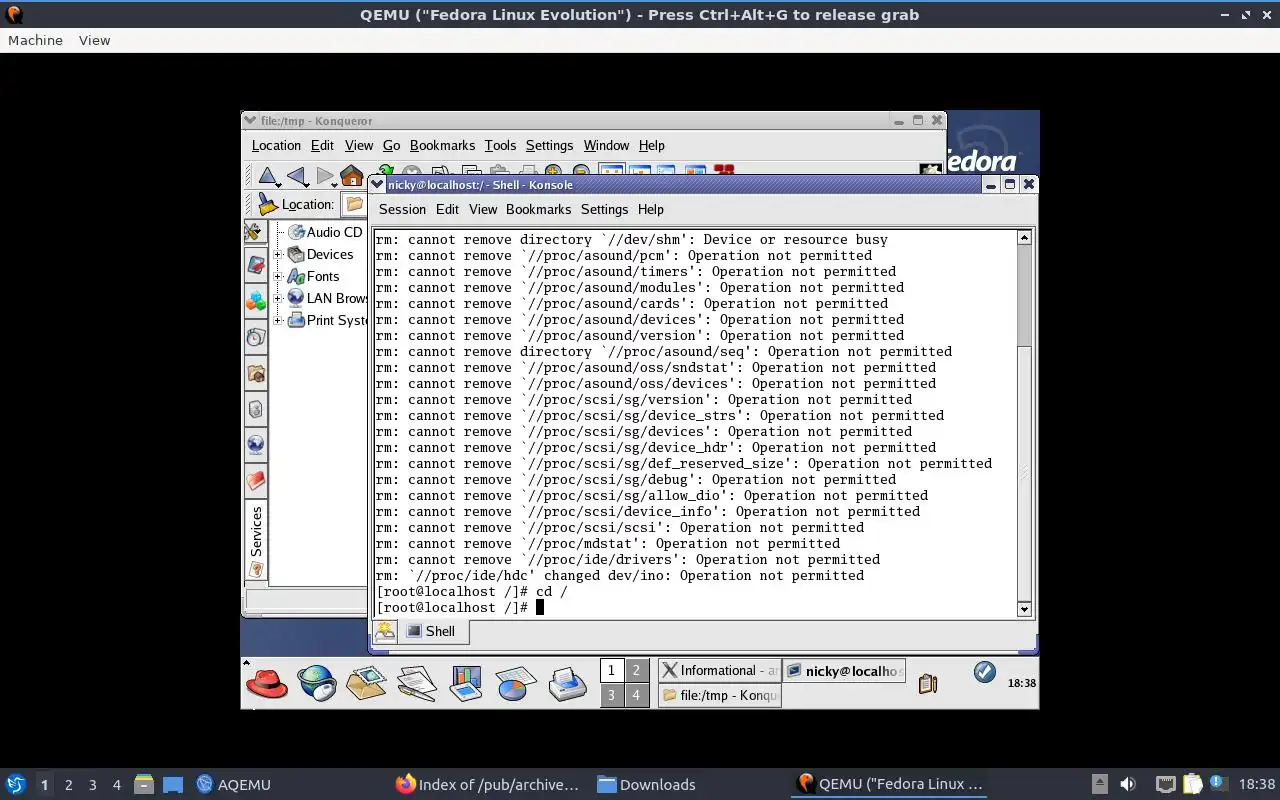
Task: Expand the Print System tree node
Action: (x=278, y=320)
